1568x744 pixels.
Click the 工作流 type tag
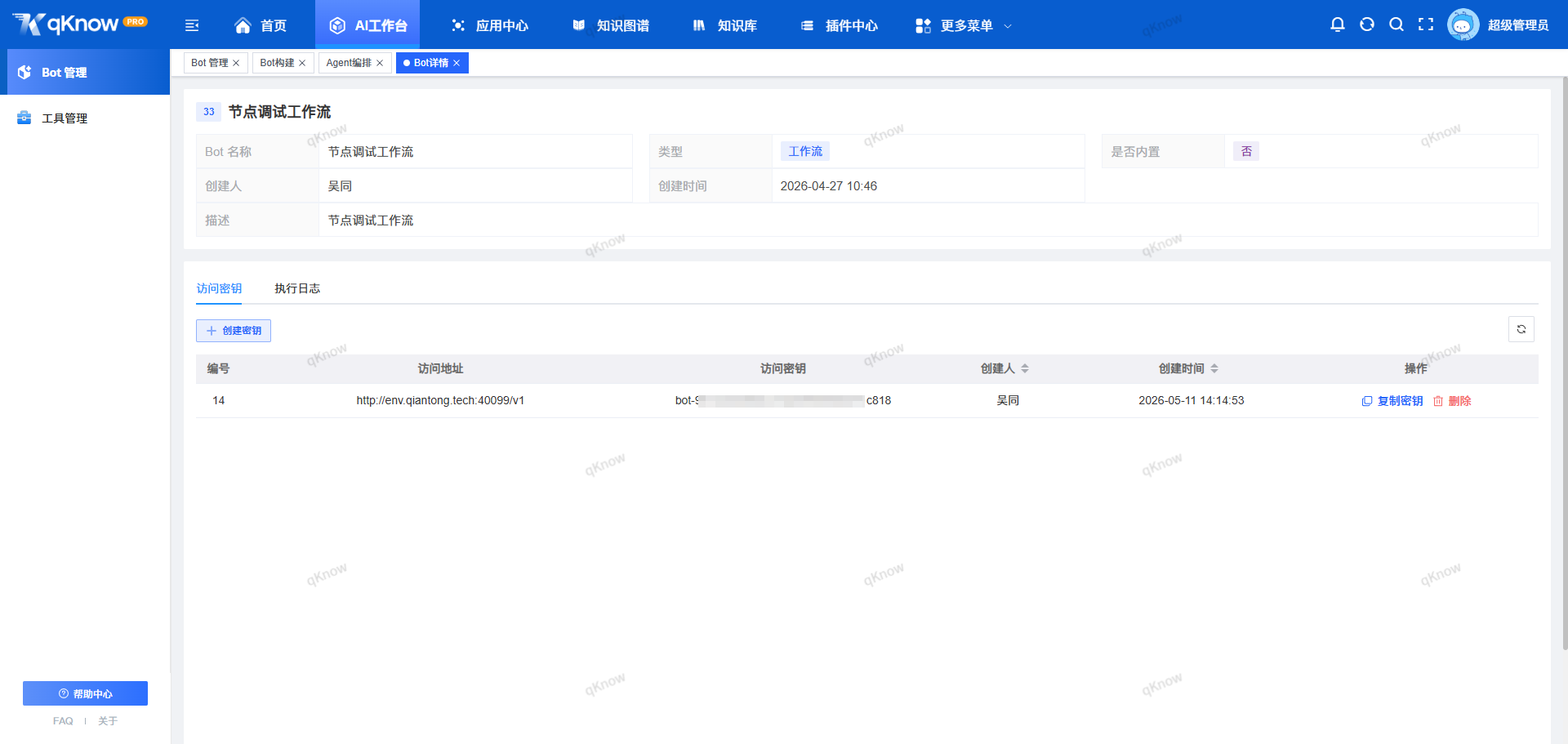tap(805, 151)
